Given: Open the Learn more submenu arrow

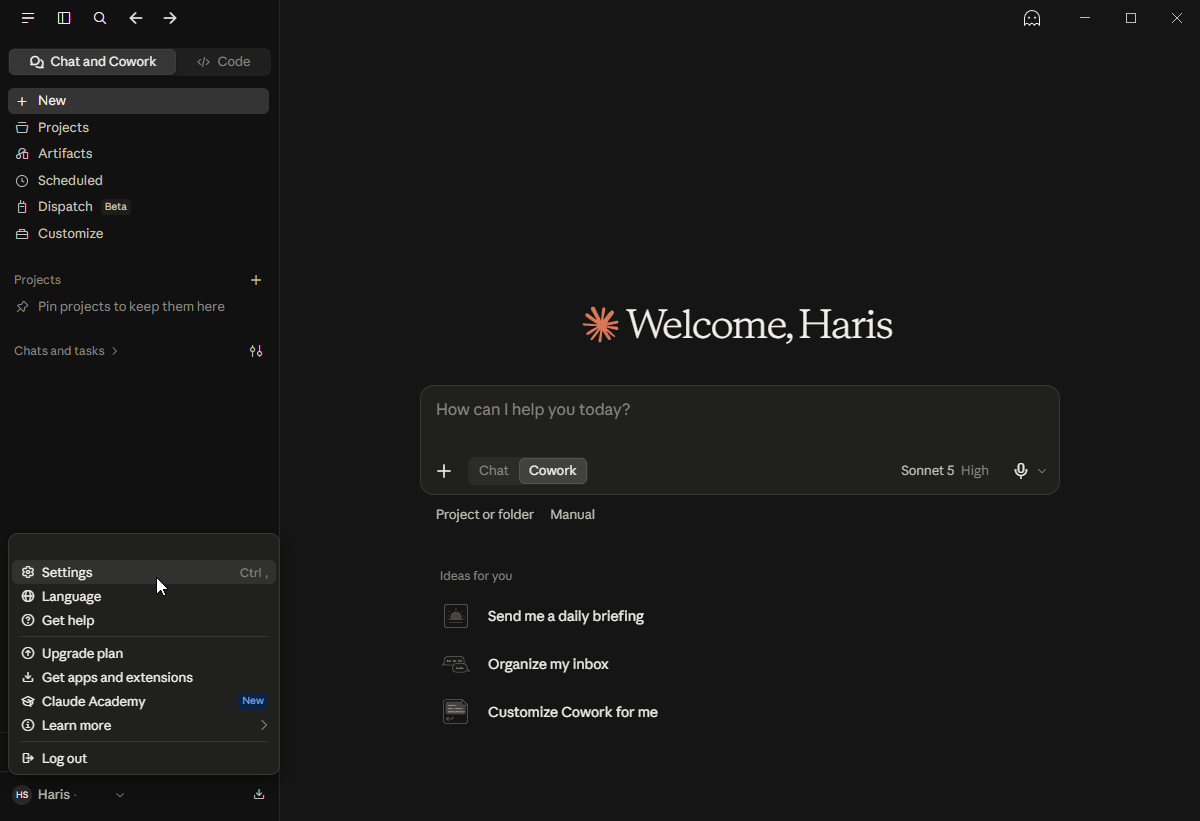Looking at the screenshot, I should pyautogui.click(x=263, y=725).
